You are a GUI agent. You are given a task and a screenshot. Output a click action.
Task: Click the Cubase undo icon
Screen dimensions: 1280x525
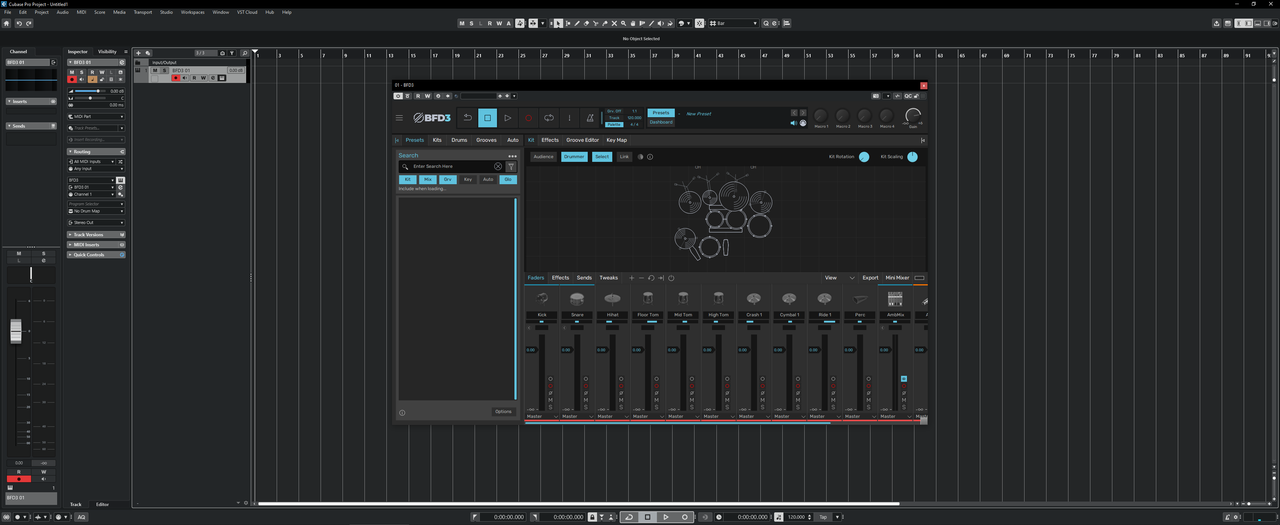point(19,23)
